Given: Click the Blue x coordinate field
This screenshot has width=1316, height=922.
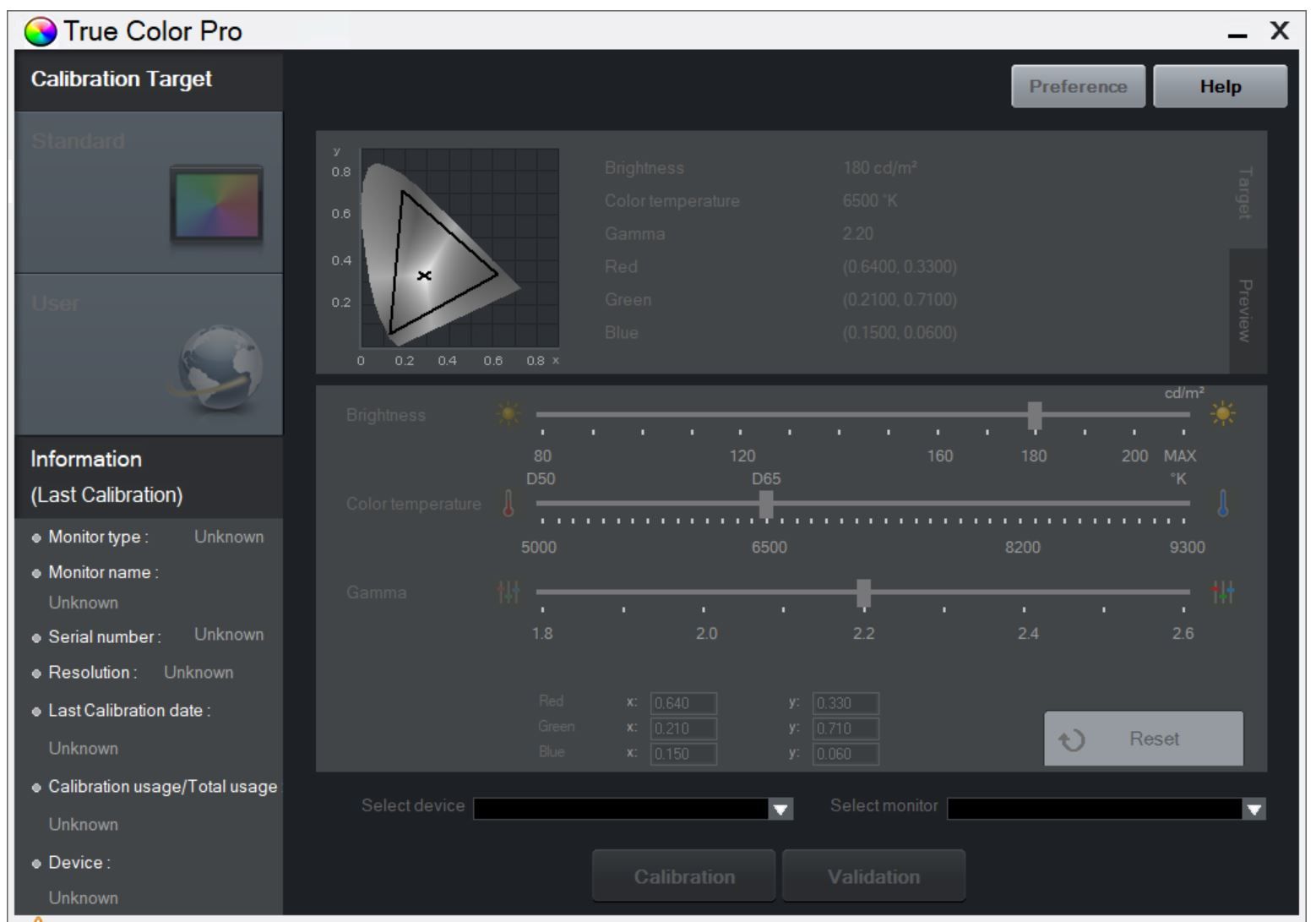Looking at the screenshot, I should (684, 754).
